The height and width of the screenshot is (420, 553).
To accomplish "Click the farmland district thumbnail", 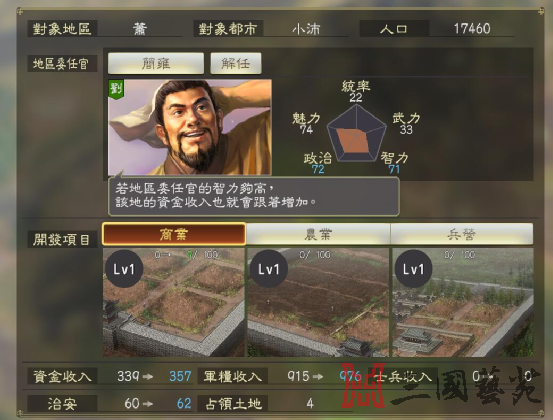I will [318, 302].
